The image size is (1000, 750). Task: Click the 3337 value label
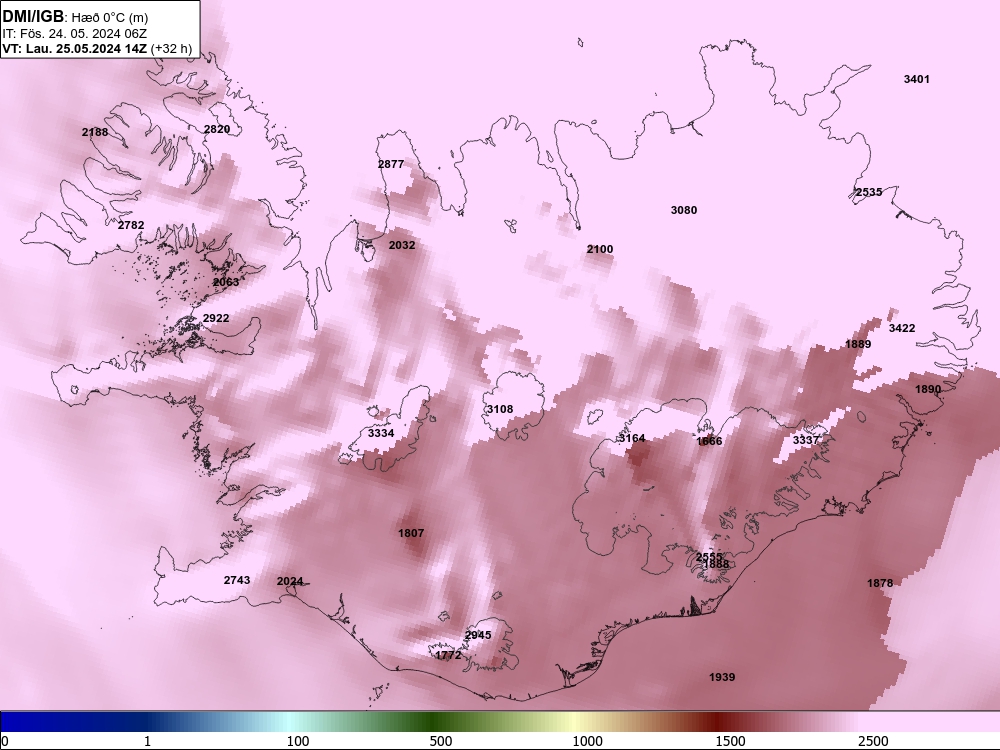click(x=805, y=440)
